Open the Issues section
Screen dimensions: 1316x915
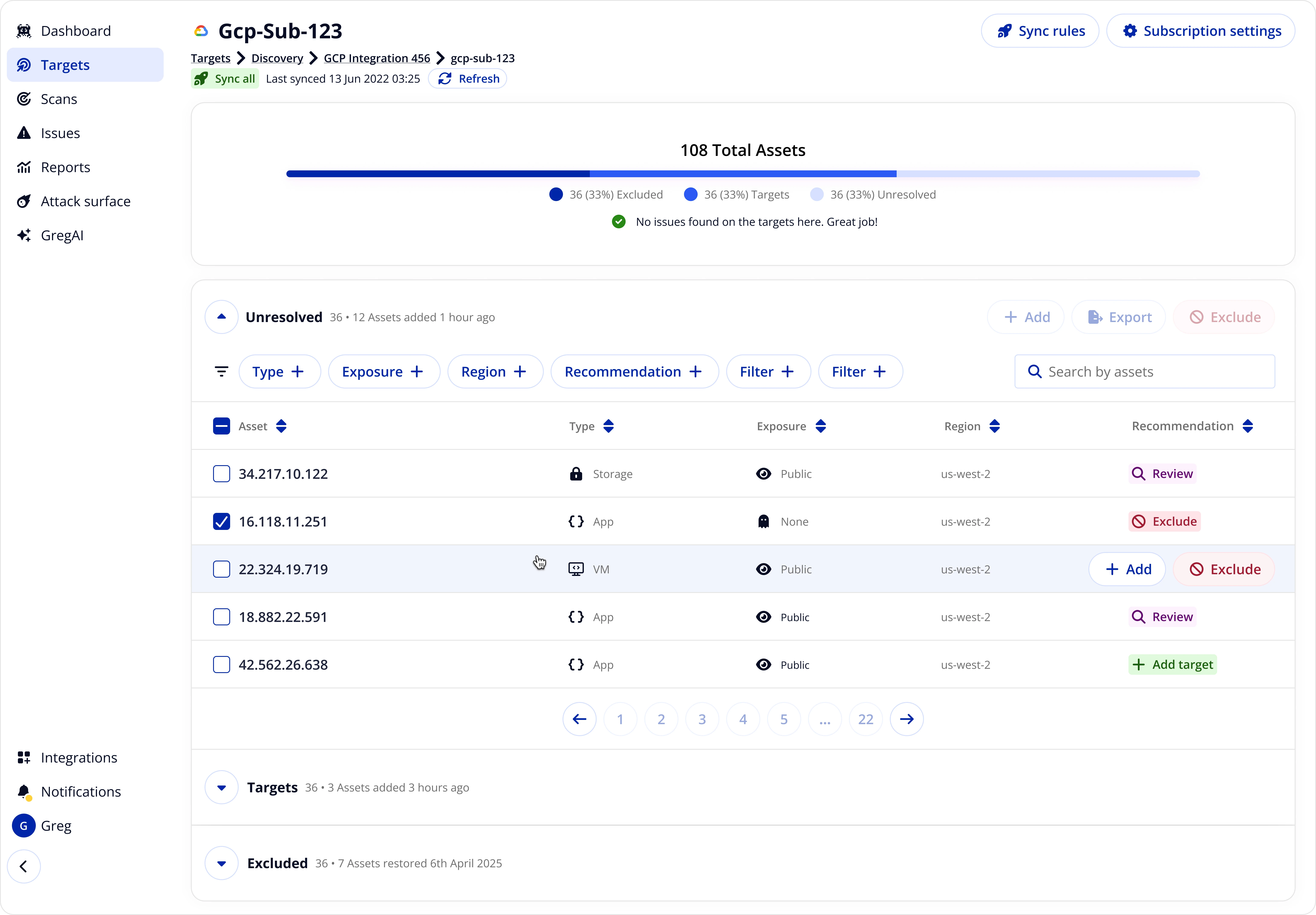point(60,133)
